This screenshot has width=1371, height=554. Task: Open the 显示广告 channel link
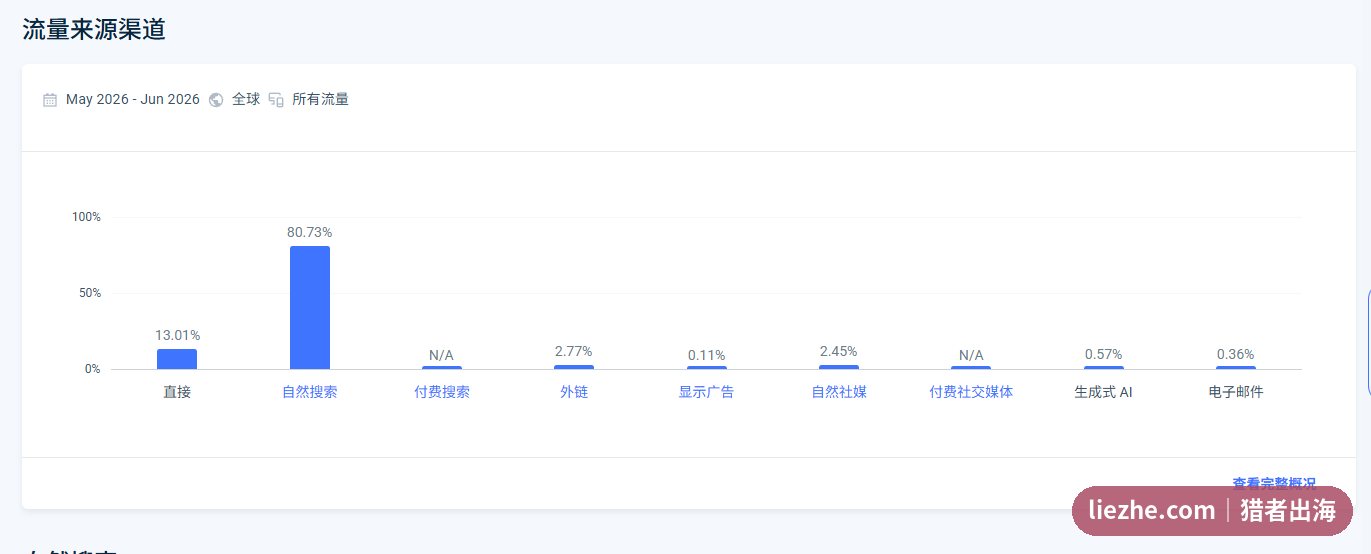tap(706, 392)
